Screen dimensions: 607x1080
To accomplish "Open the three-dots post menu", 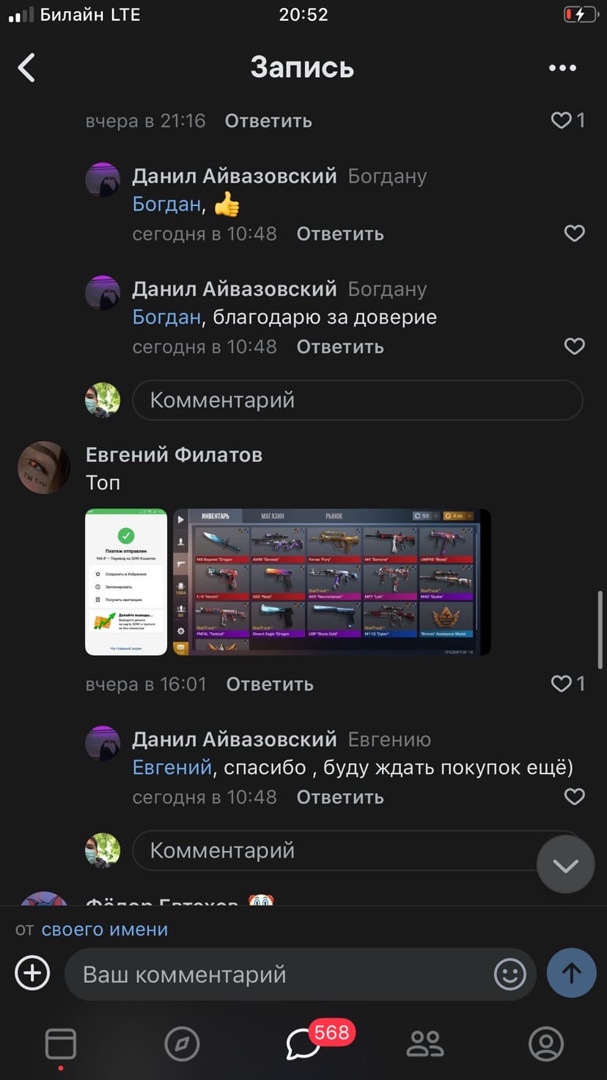I will click(x=562, y=68).
